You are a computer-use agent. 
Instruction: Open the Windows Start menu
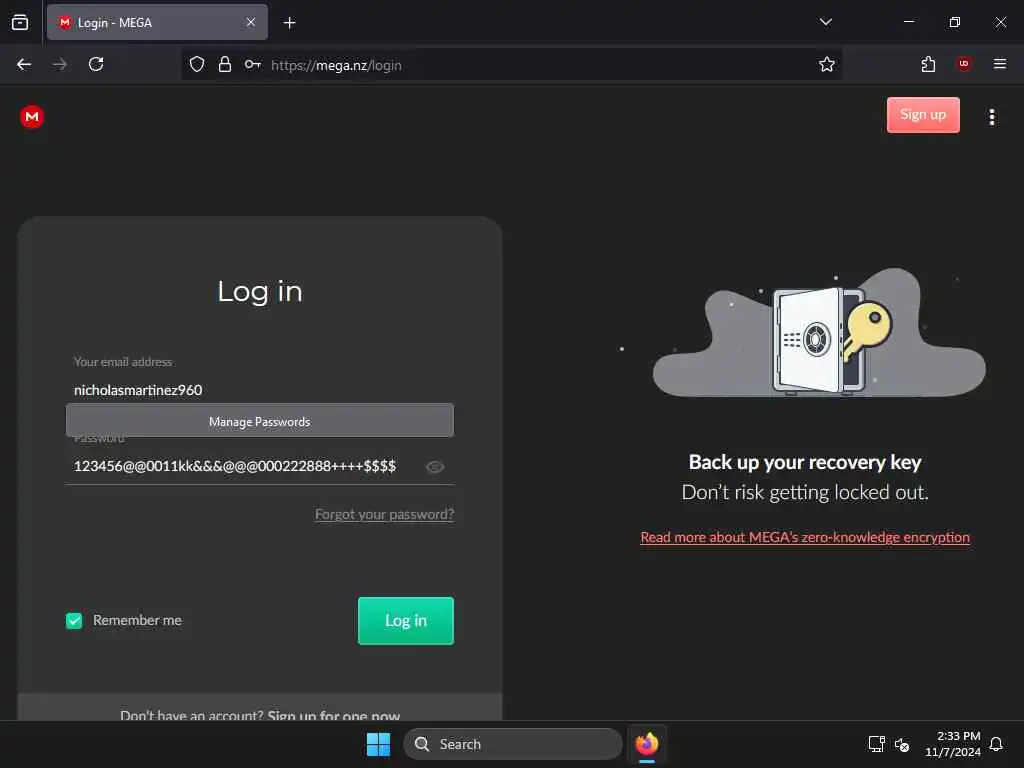click(x=378, y=744)
